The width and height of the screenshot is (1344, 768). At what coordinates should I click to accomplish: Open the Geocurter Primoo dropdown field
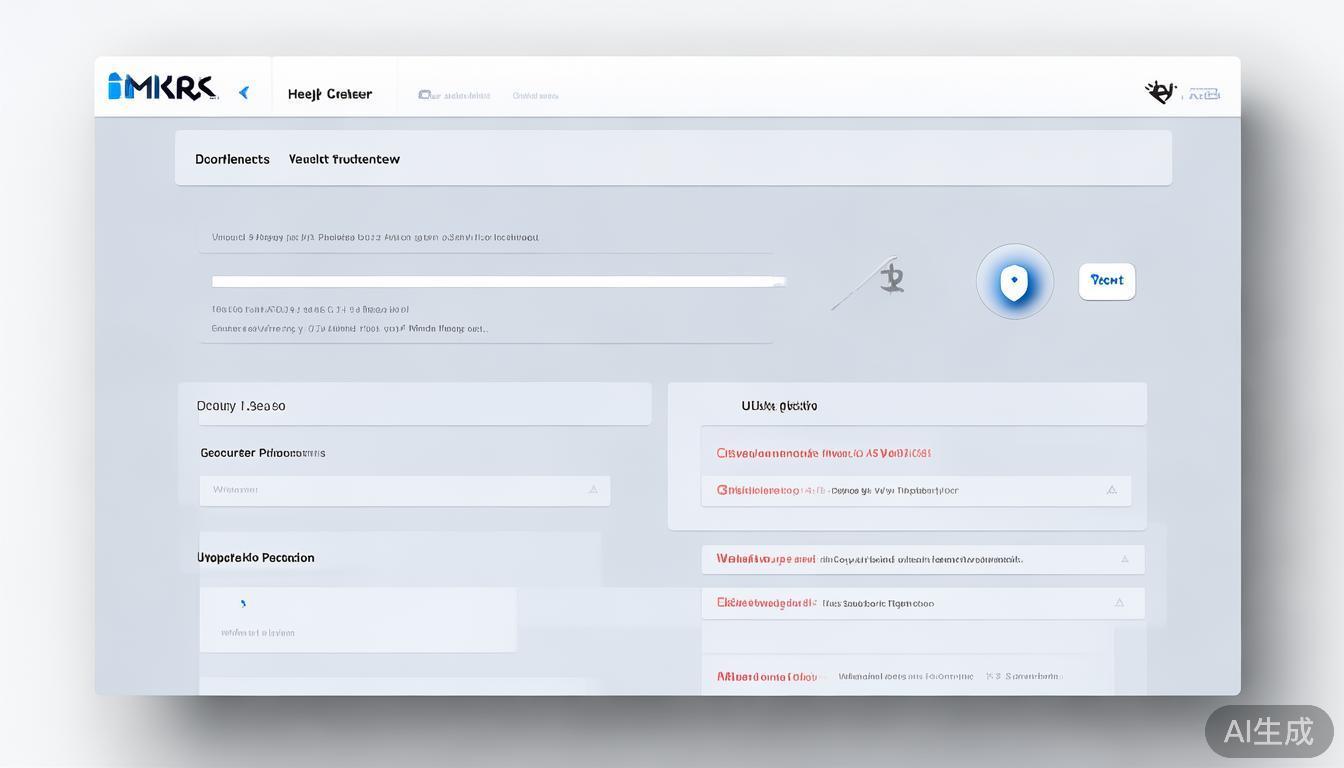tap(404, 490)
